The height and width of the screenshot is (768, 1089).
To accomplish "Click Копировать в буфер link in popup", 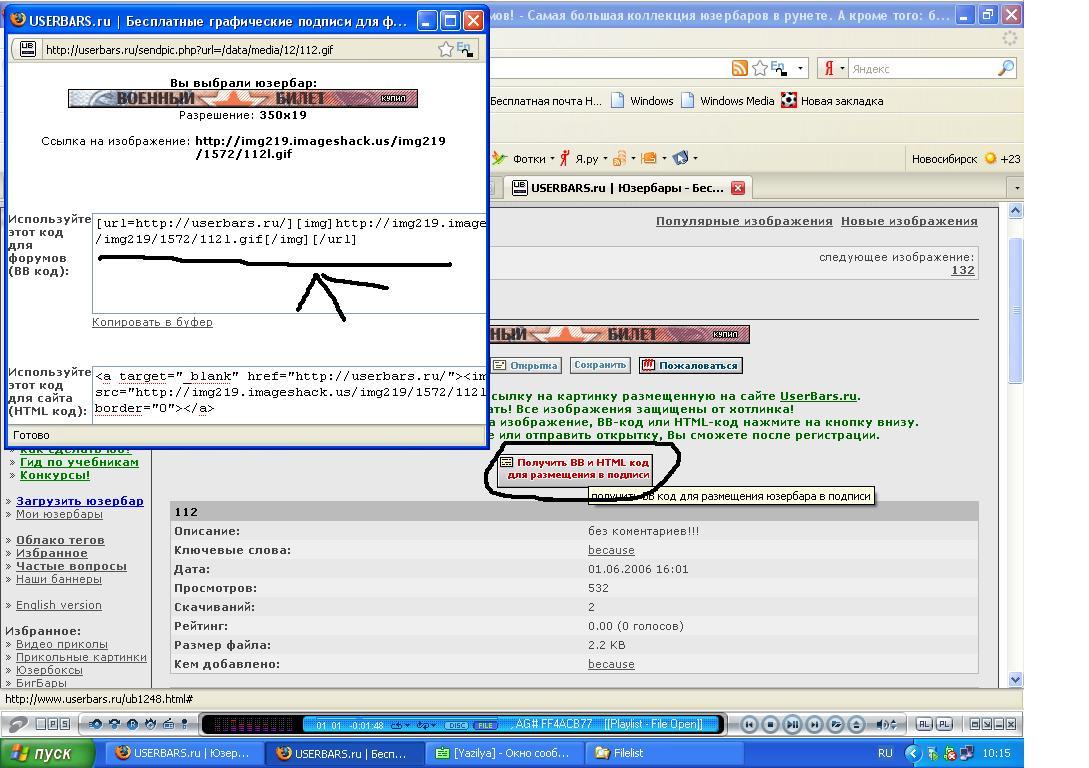I will (152, 322).
